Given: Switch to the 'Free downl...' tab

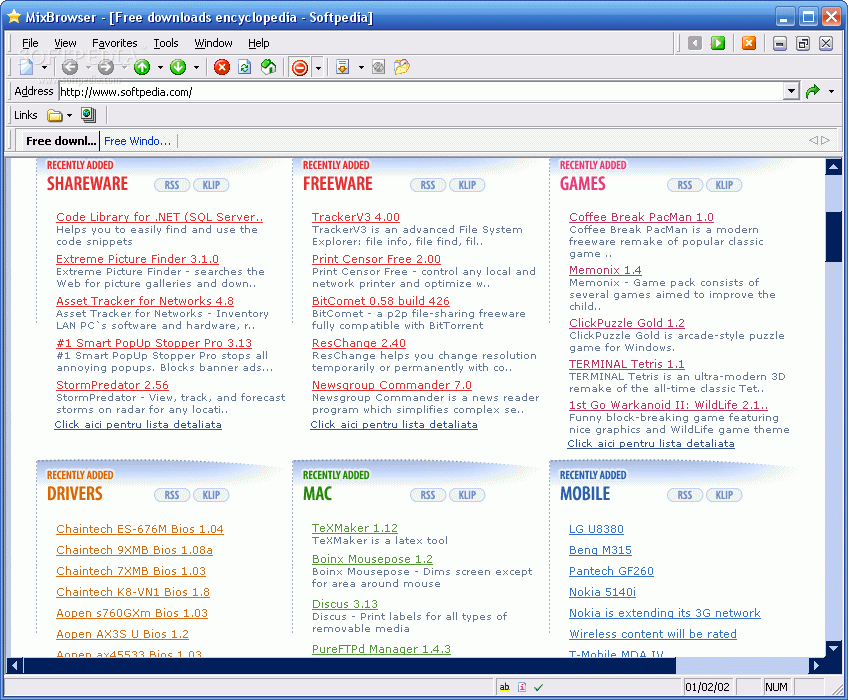Looking at the screenshot, I should coord(61,141).
